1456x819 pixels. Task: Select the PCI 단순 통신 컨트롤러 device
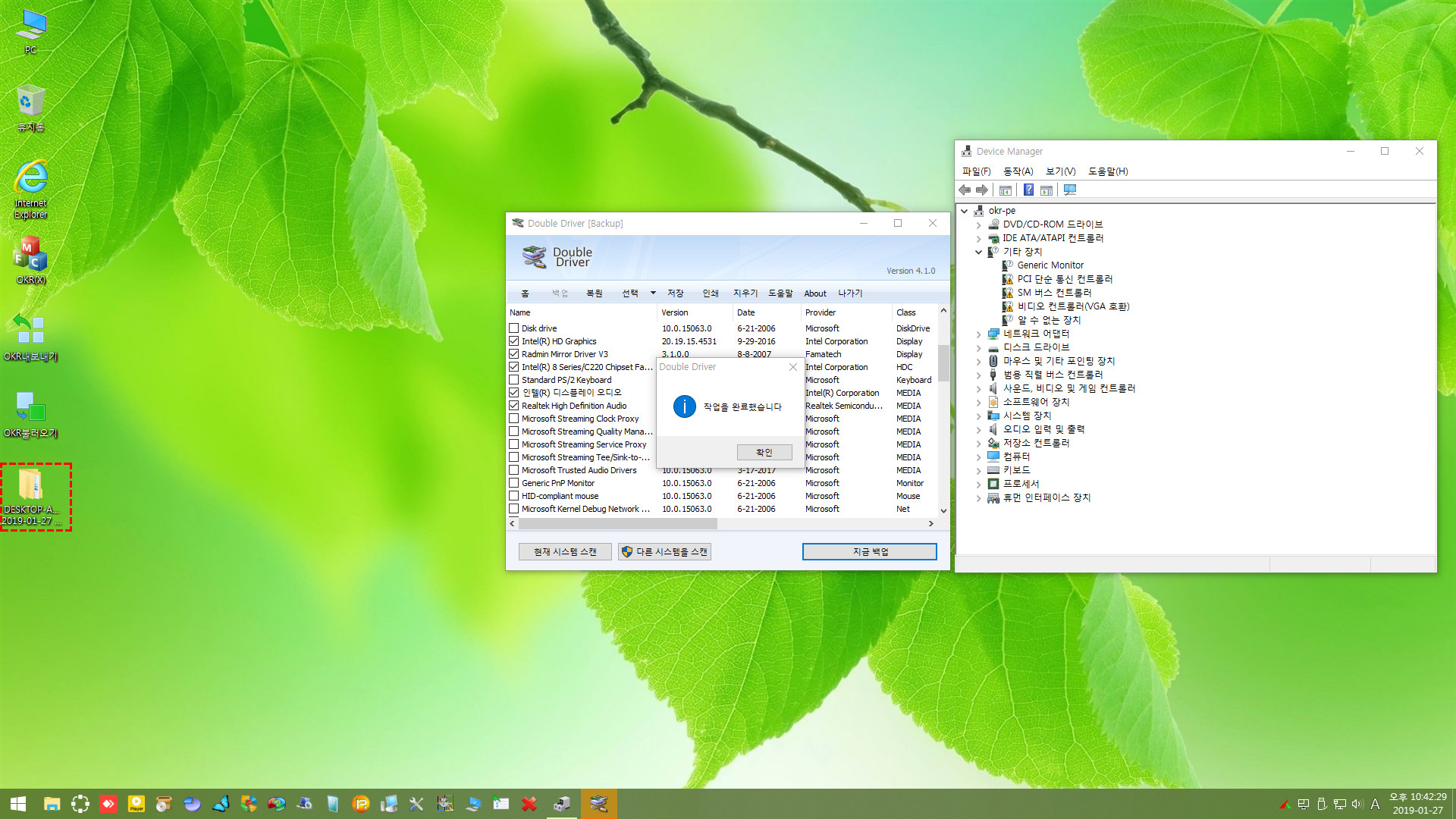tap(1065, 279)
